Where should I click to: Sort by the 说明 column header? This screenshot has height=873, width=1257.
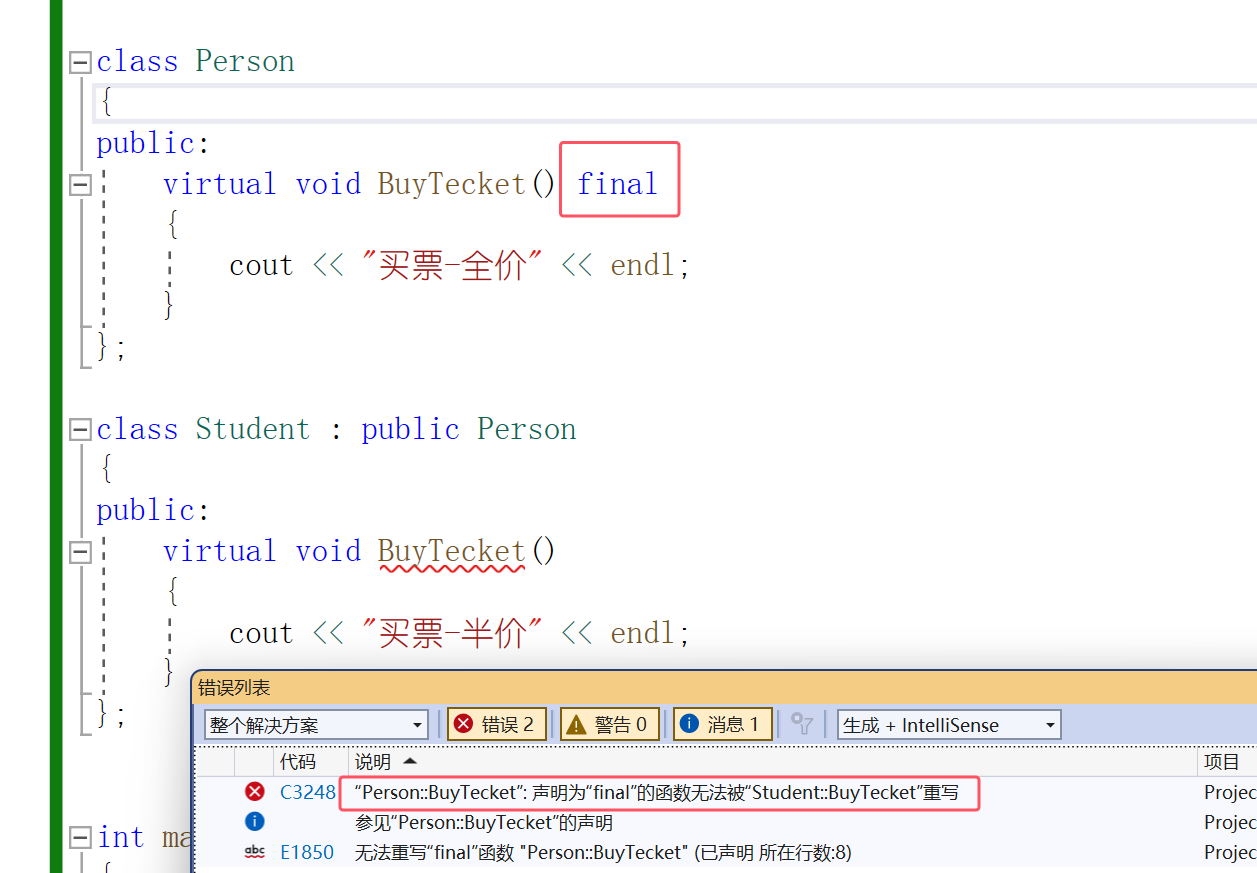click(x=373, y=762)
